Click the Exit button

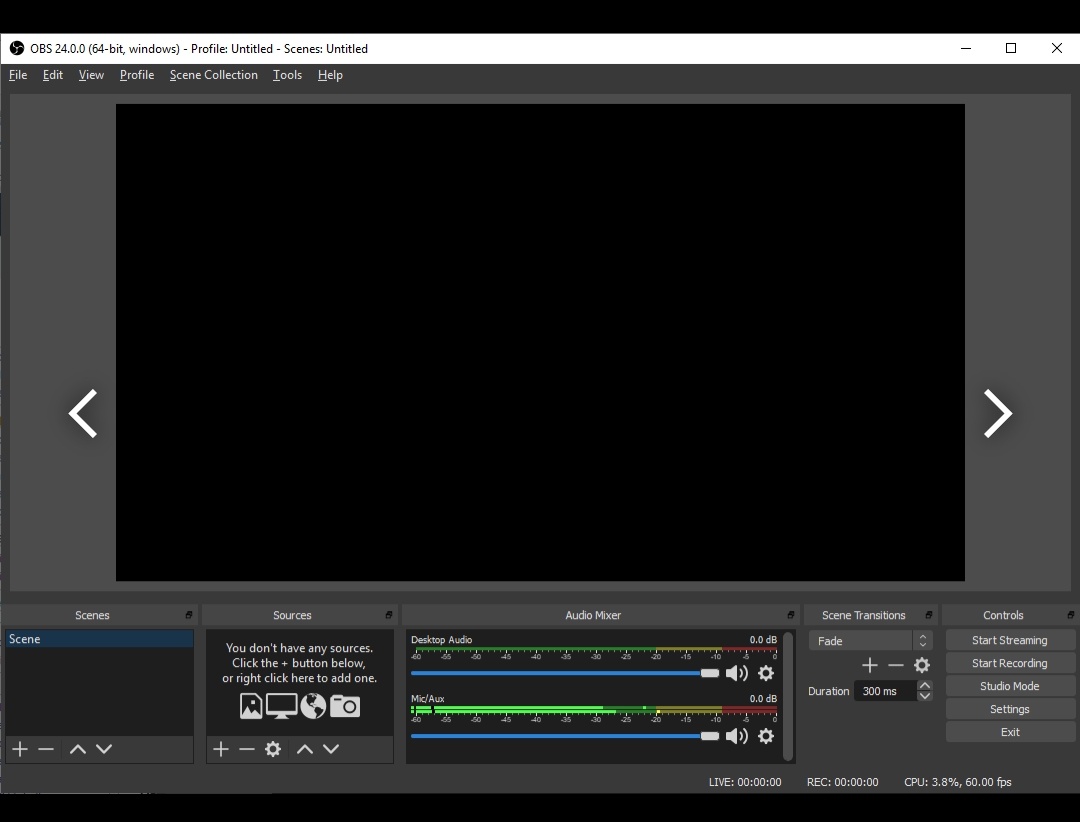tap(1010, 732)
